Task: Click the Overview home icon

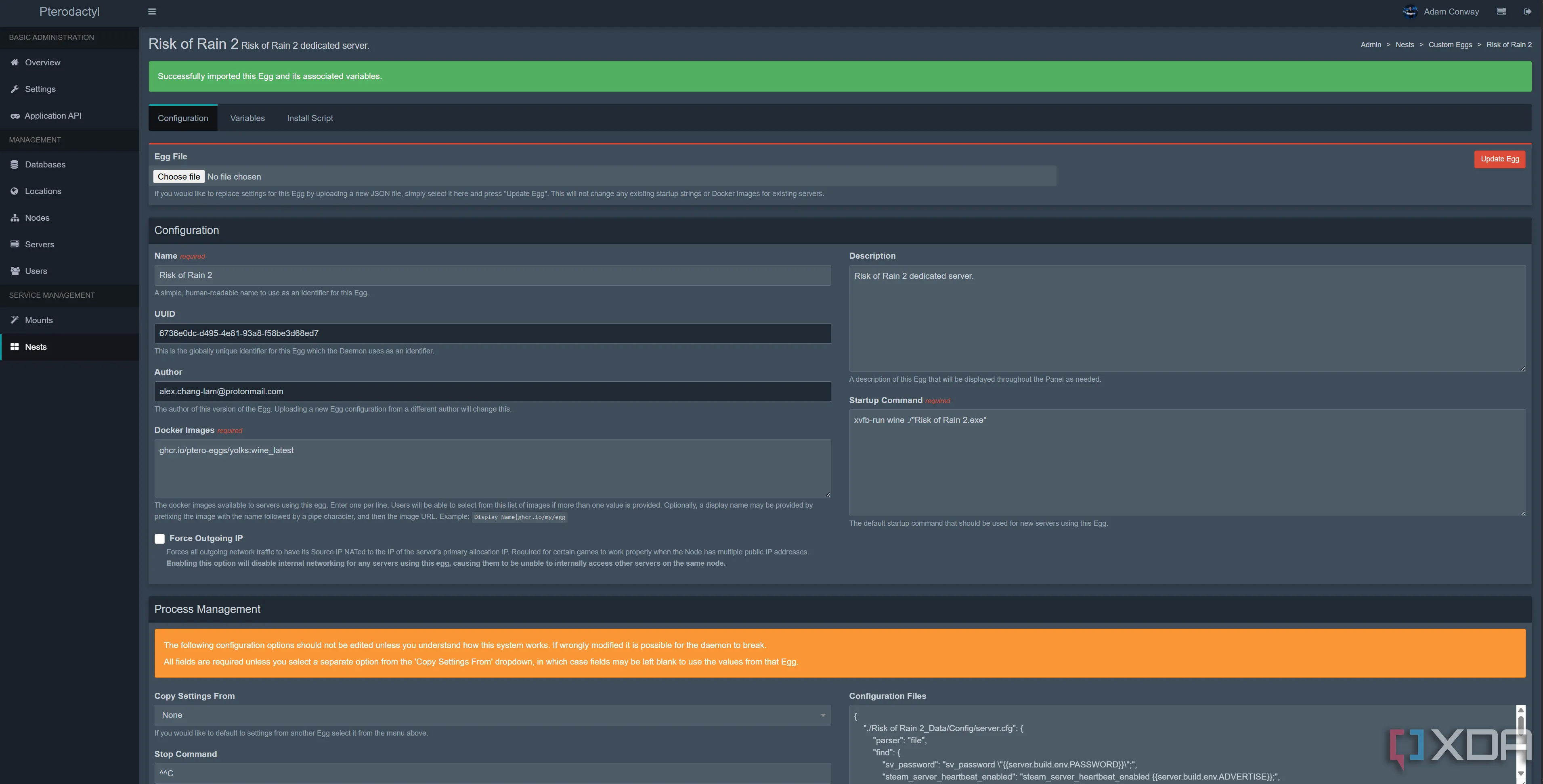Action: click(x=15, y=62)
